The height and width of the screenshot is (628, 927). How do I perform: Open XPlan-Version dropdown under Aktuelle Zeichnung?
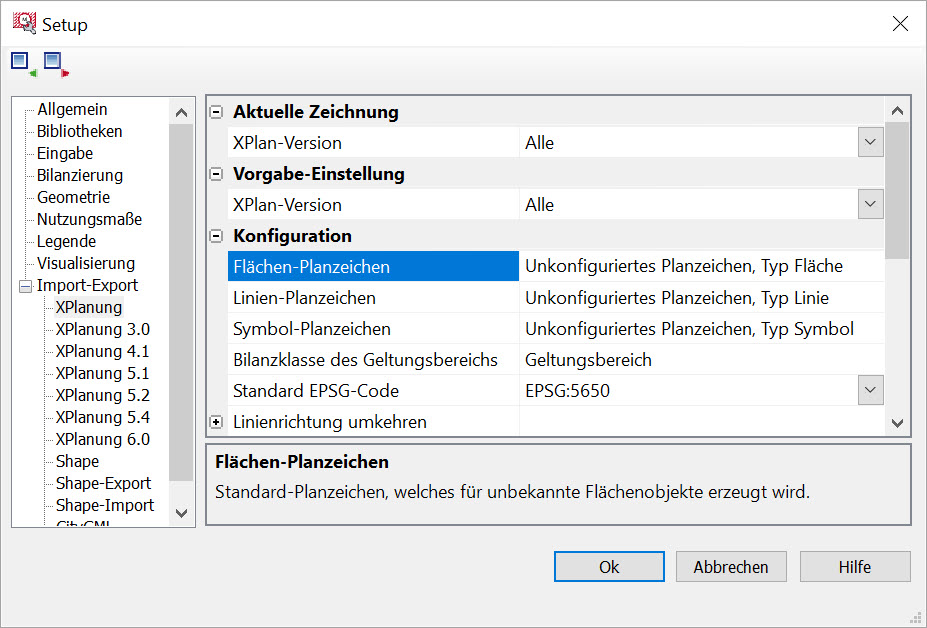[x=870, y=143]
